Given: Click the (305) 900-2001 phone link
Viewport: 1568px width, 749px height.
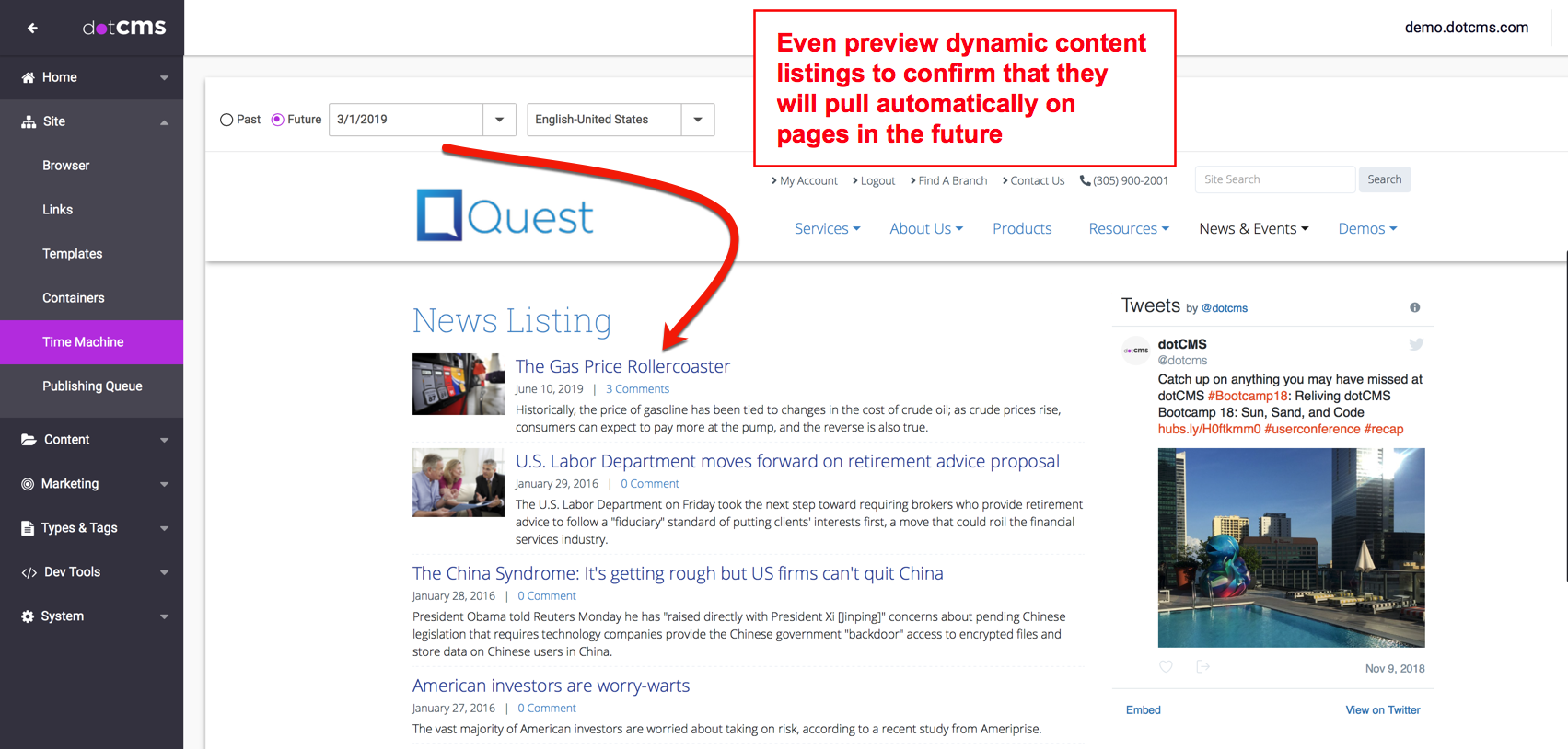Looking at the screenshot, I should pyautogui.click(x=1124, y=180).
